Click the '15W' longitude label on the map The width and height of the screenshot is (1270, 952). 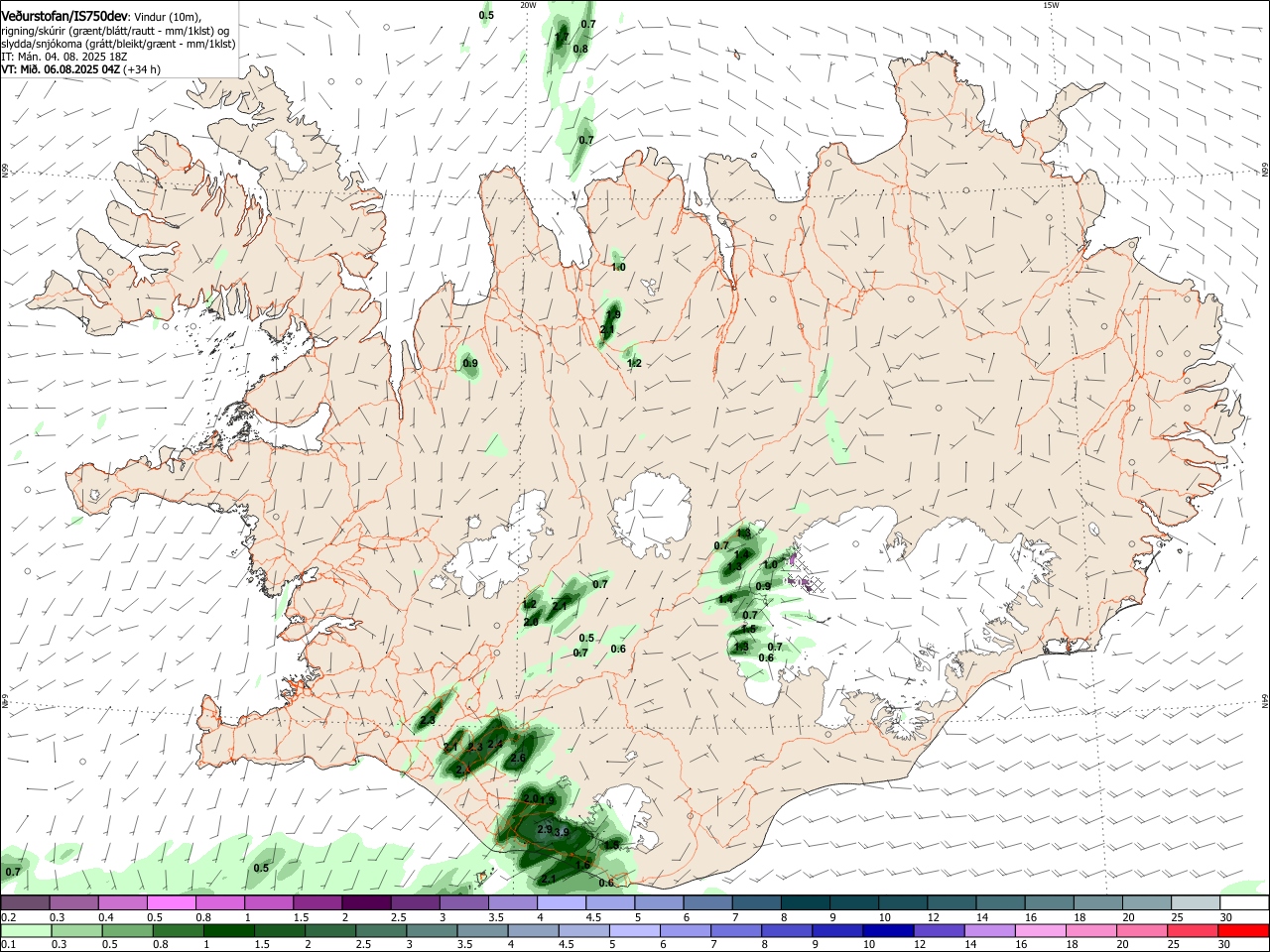1051,5
